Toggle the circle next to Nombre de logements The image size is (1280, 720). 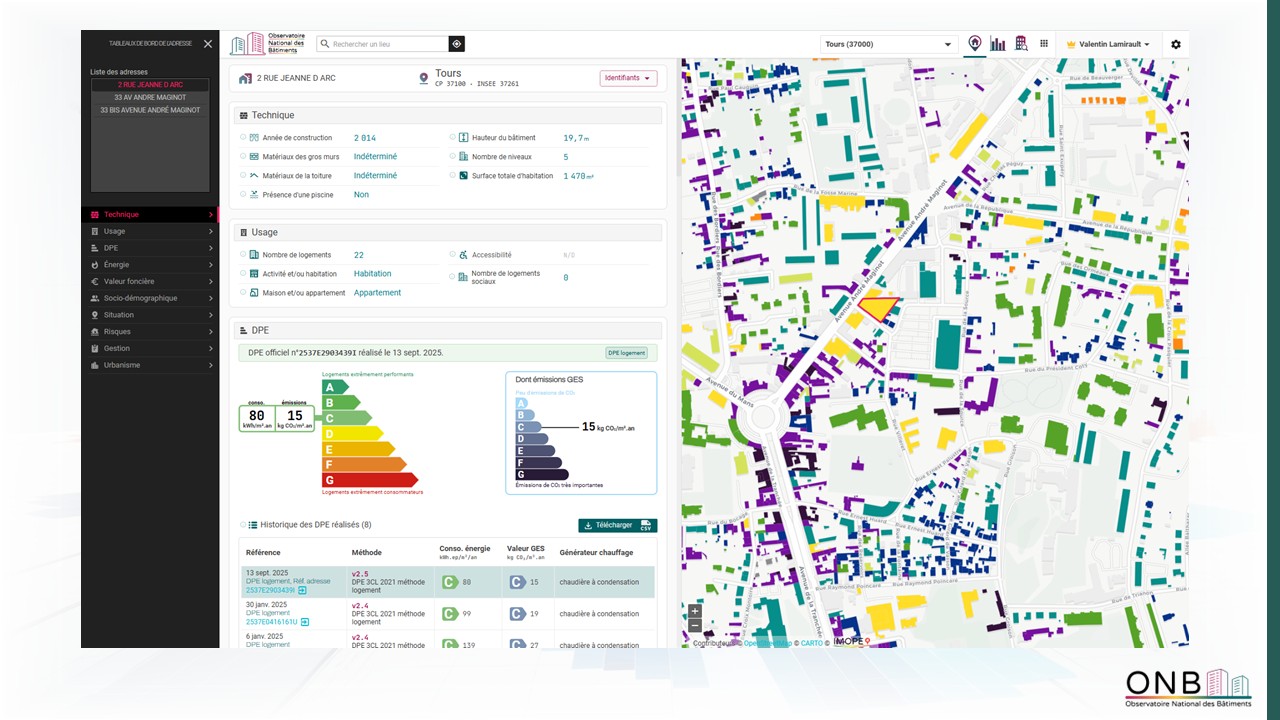242,255
